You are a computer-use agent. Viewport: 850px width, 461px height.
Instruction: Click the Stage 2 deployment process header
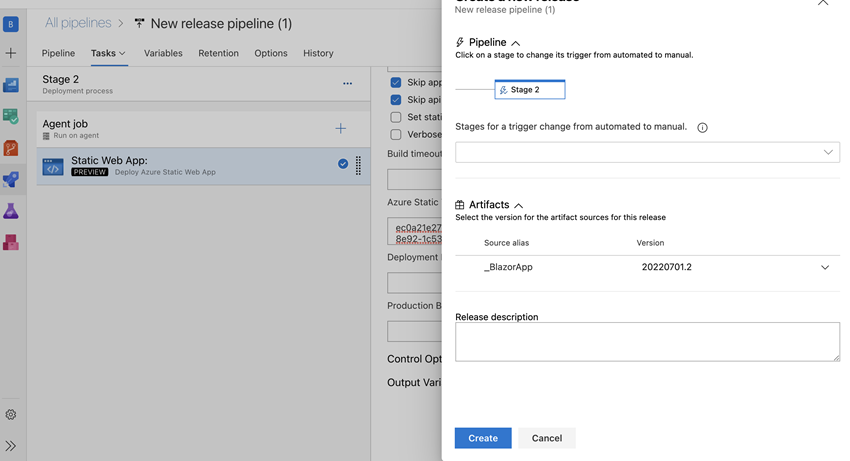198,84
